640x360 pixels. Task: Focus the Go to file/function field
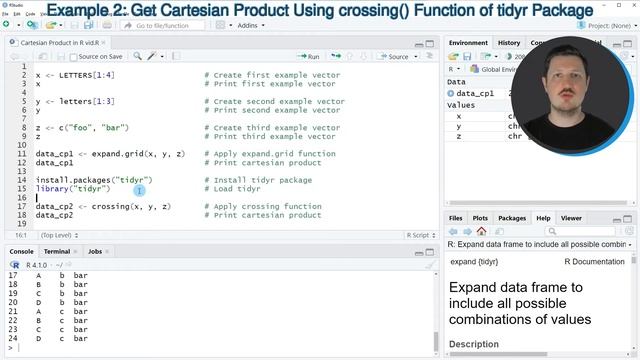[162, 25]
